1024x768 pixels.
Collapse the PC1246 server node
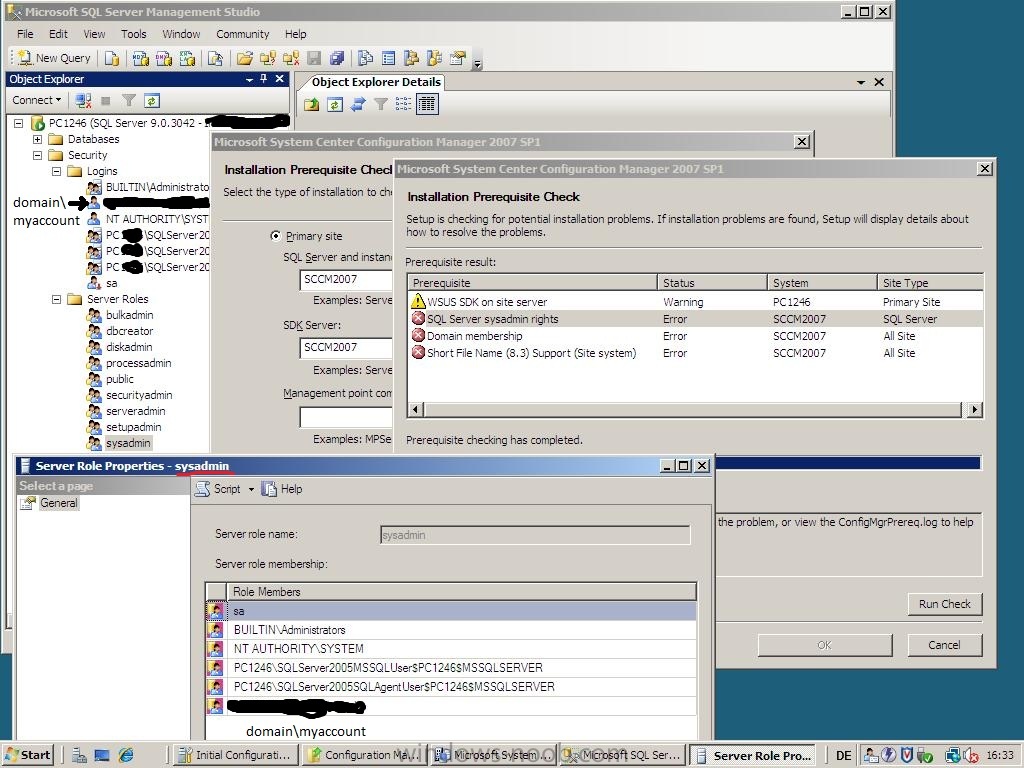coord(18,123)
